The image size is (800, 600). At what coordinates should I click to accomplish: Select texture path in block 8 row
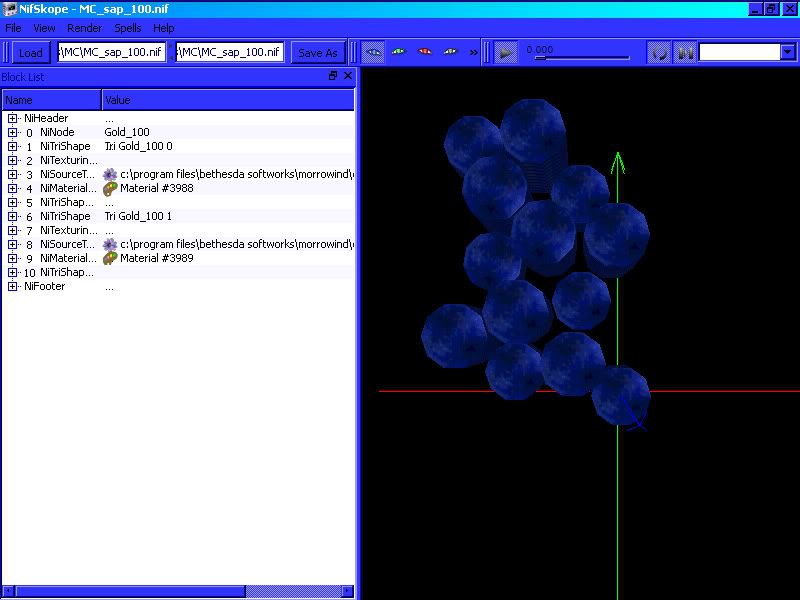coord(237,244)
